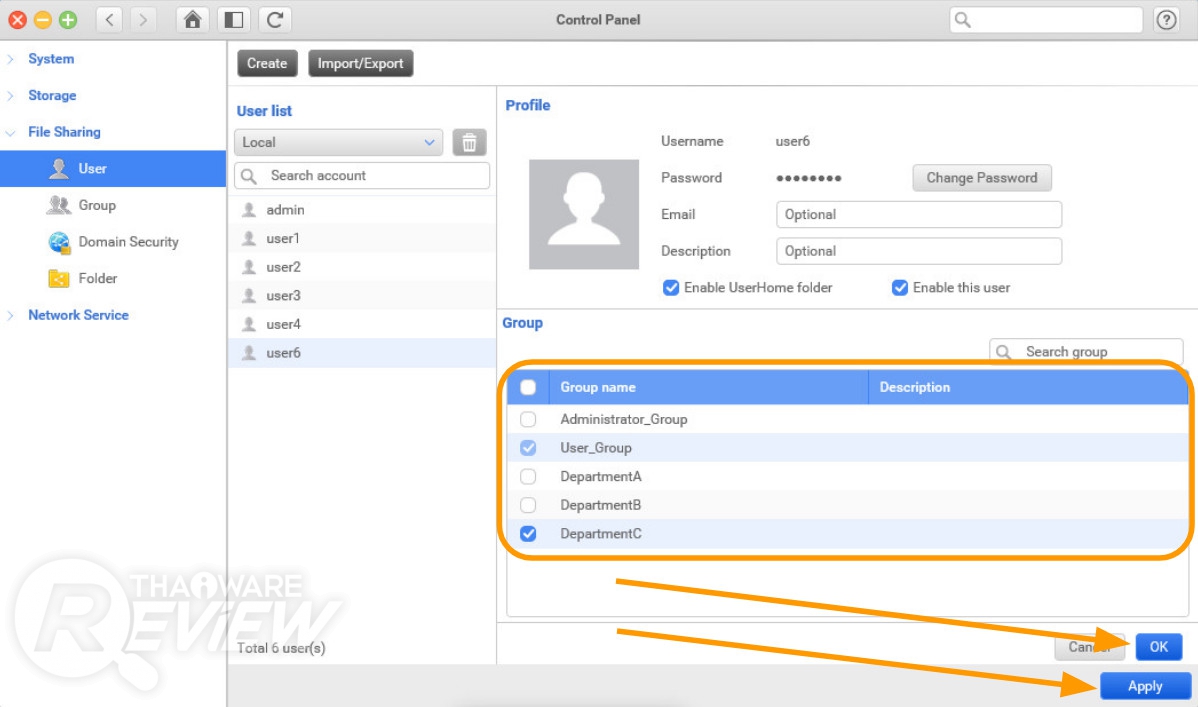Select Network Service in sidebar
The width and height of the screenshot is (1198, 707).
[x=78, y=315]
